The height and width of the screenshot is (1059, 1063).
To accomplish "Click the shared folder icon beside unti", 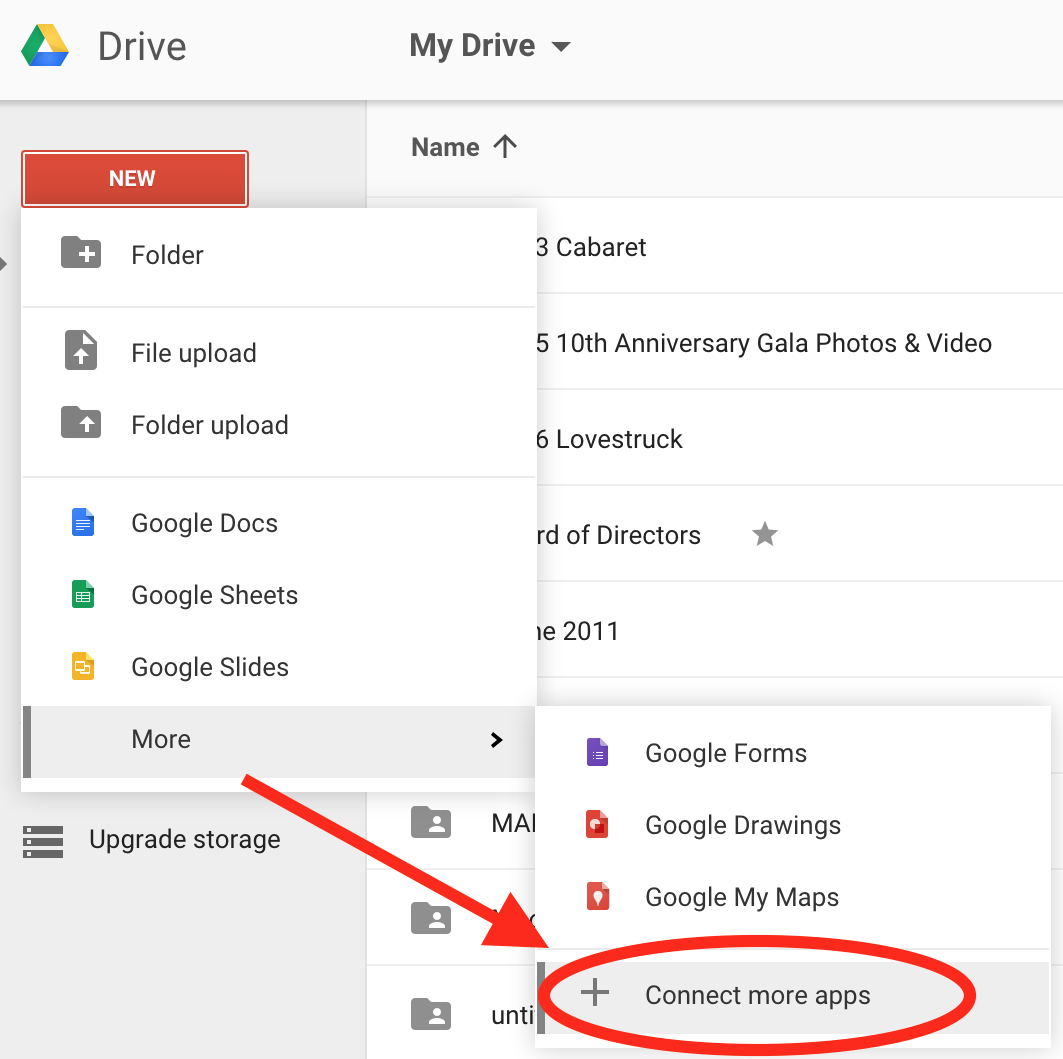I will click(431, 1014).
